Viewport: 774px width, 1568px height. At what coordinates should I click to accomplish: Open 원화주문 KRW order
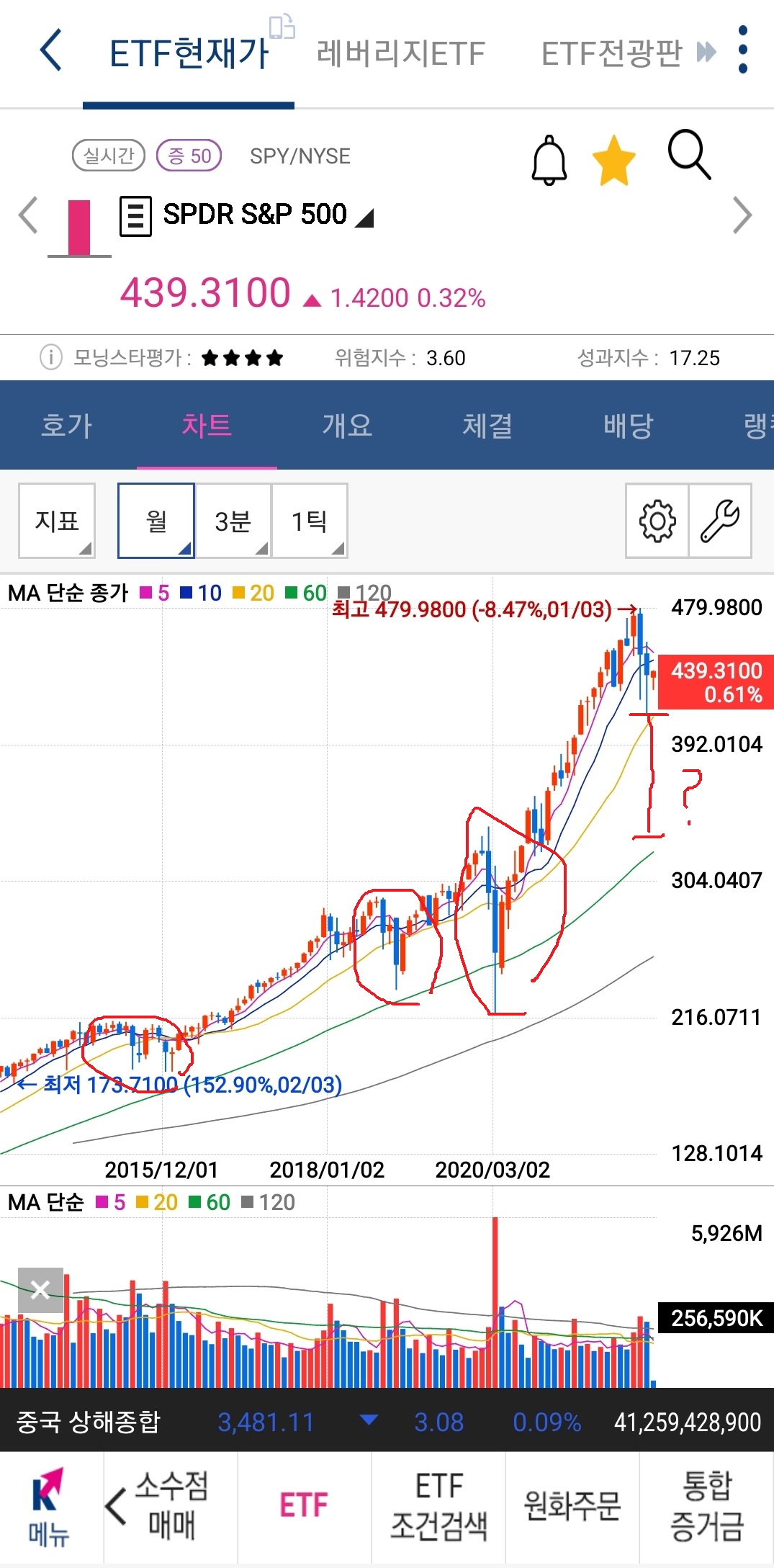click(572, 1505)
